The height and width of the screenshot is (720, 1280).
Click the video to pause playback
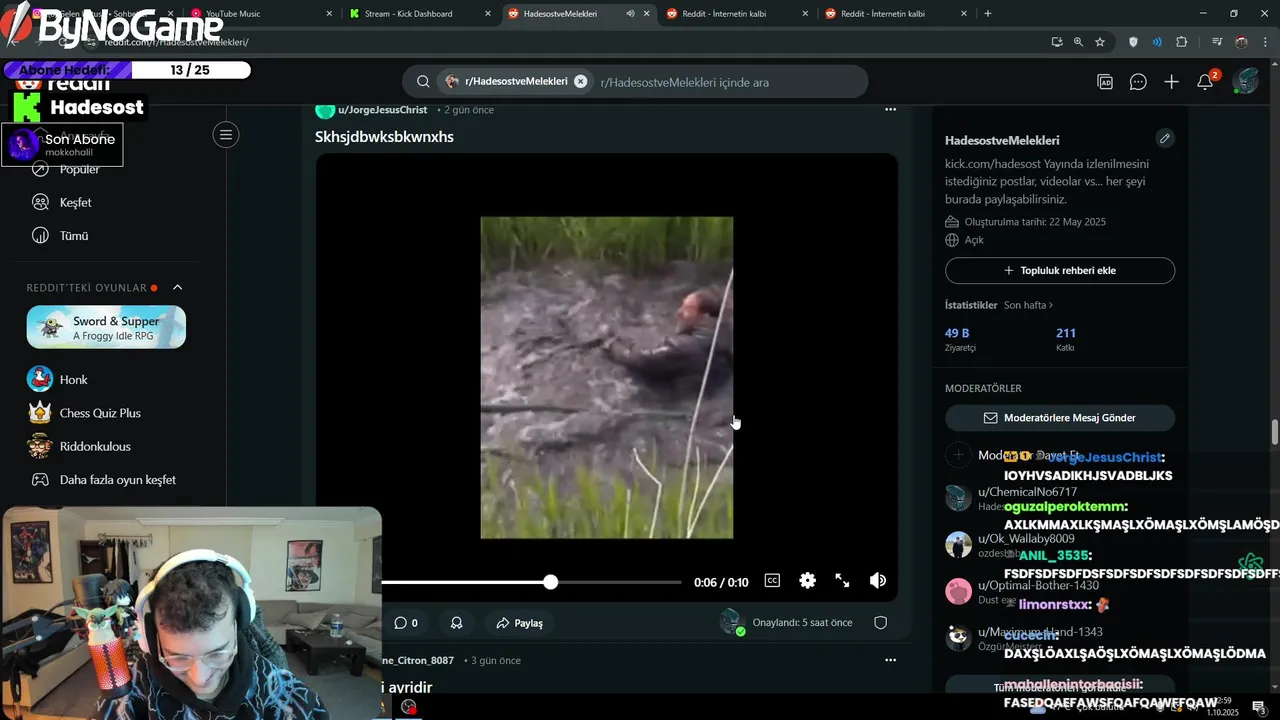[x=607, y=378]
